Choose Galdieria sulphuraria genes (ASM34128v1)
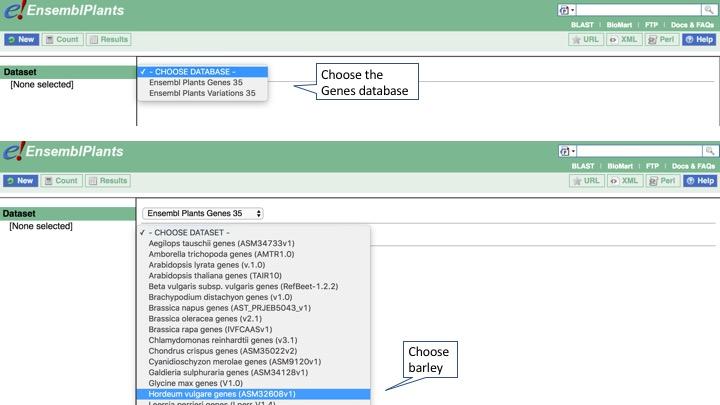Screen dimensions: 720x405 (253, 372)
